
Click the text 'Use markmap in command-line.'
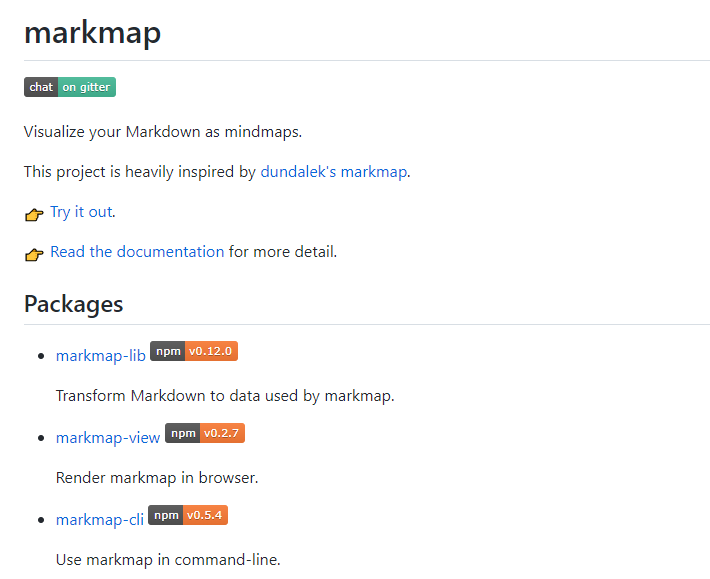point(168,560)
